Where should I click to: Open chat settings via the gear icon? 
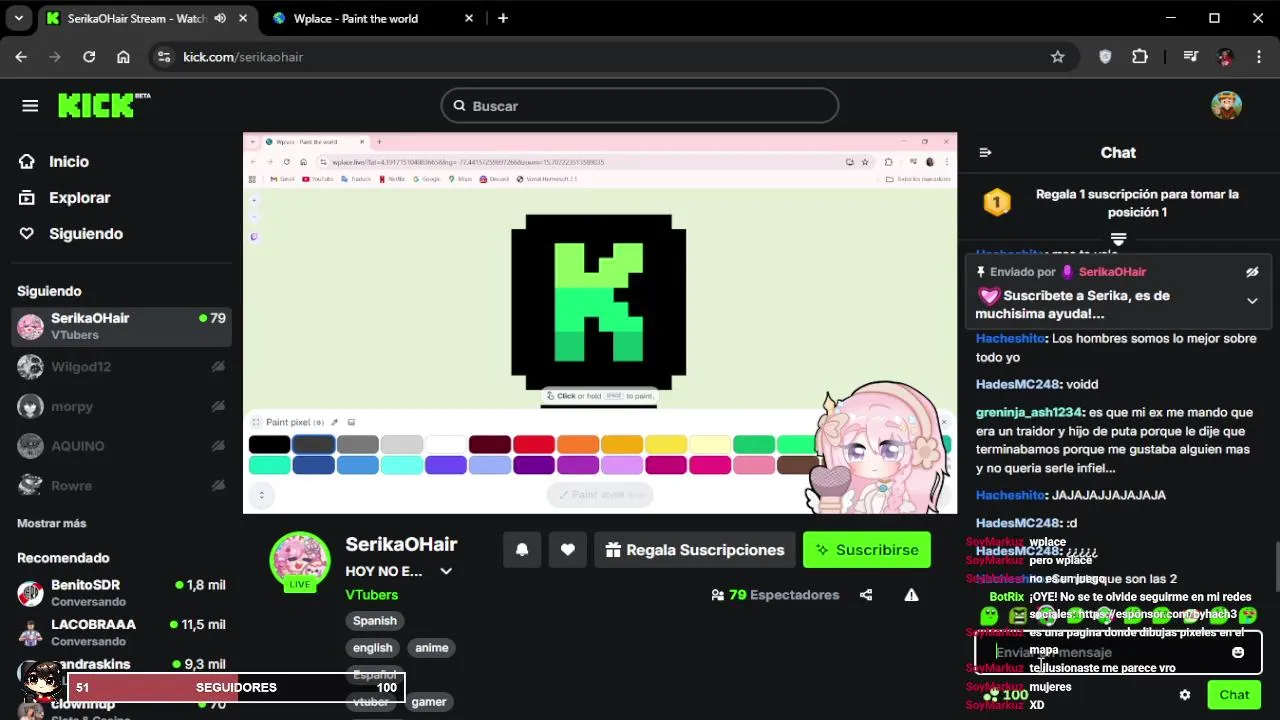coord(1185,695)
